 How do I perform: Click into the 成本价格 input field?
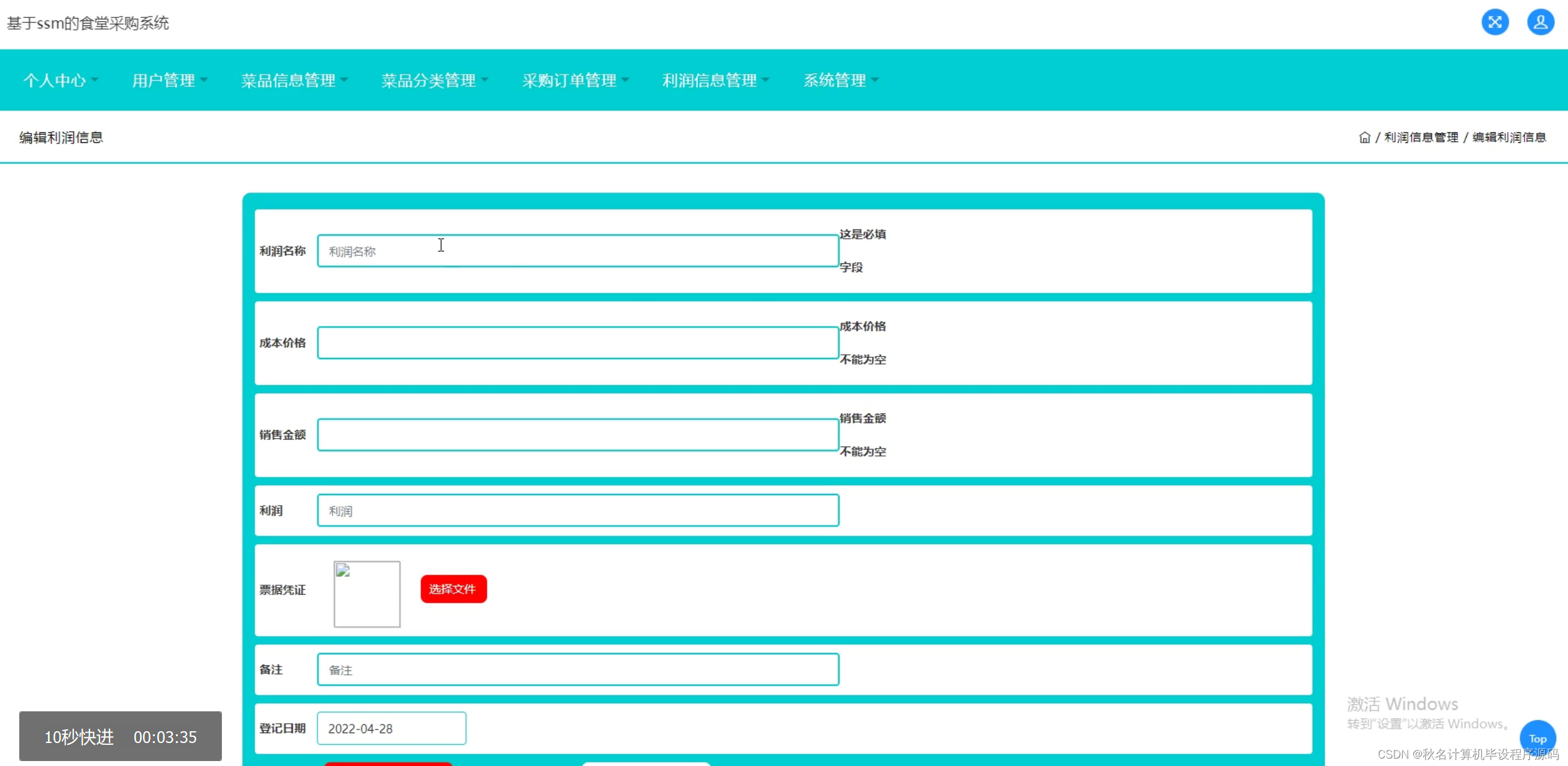coord(577,343)
